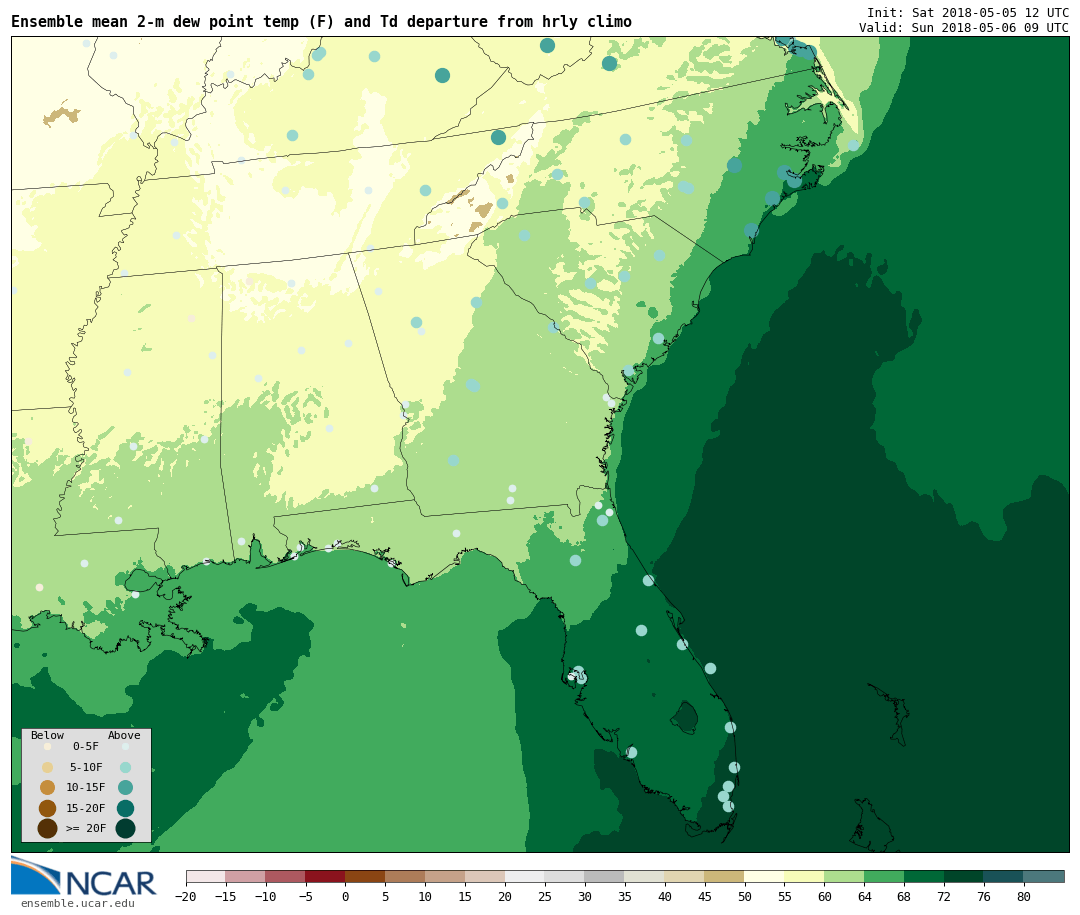Viewport: 1080px width, 915px height.
Task: Select the map title starting 'Ensemble mean 2-m dew point'
Action: (322, 22)
